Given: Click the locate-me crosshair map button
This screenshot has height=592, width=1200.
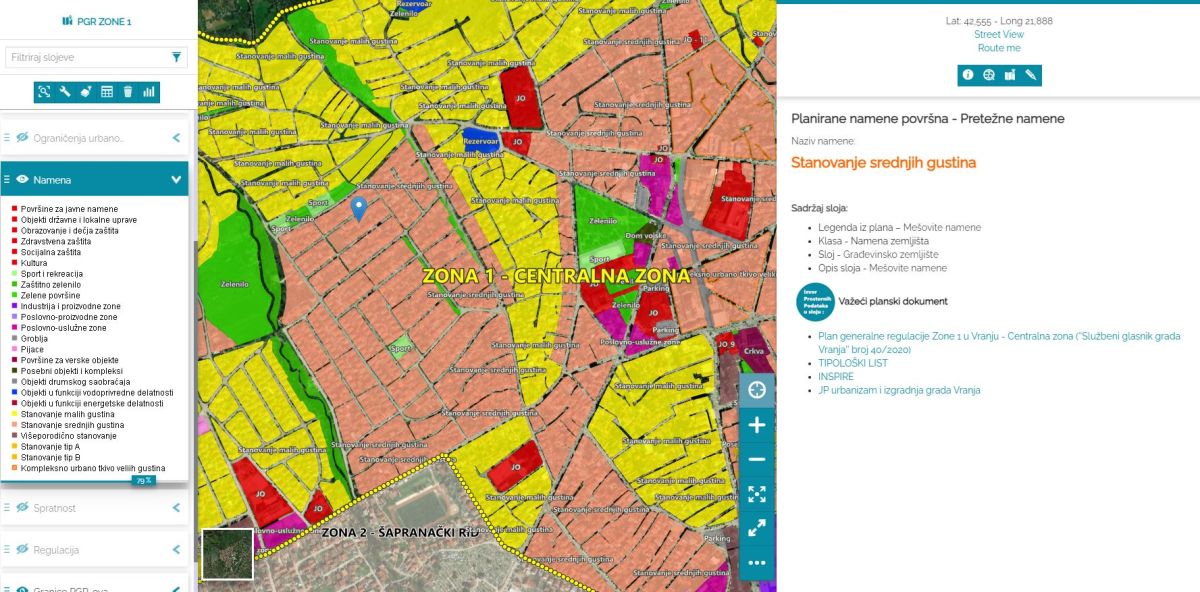Looking at the screenshot, I should (757, 390).
